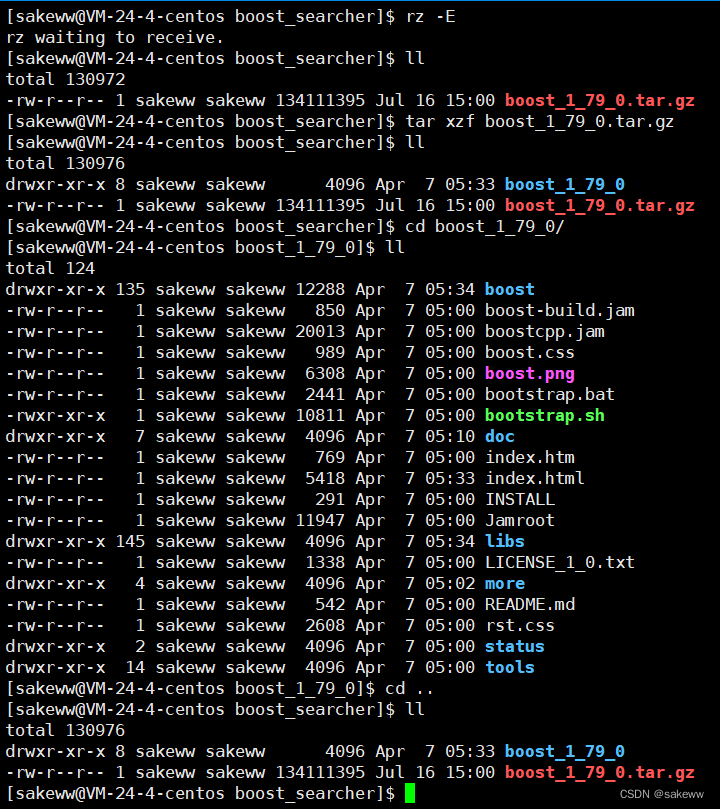Click the LICENSE_1_0.txt file name
The image size is (720, 809).
pyautogui.click(x=559, y=562)
